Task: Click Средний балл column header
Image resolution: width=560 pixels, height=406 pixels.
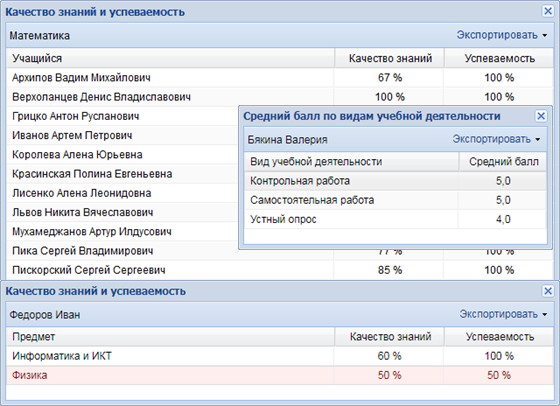Action: (503, 162)
